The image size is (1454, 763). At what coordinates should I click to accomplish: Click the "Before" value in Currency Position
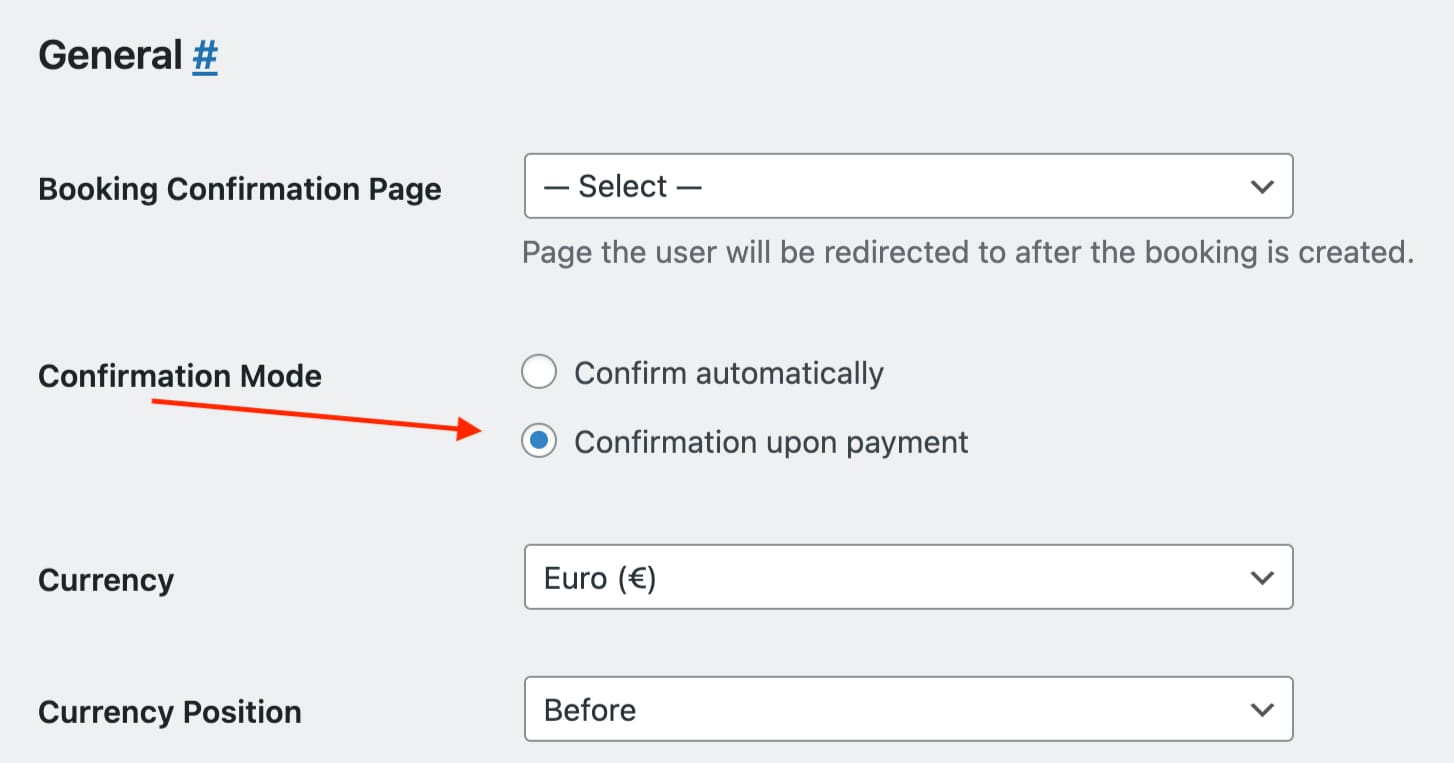pos(590,710)
